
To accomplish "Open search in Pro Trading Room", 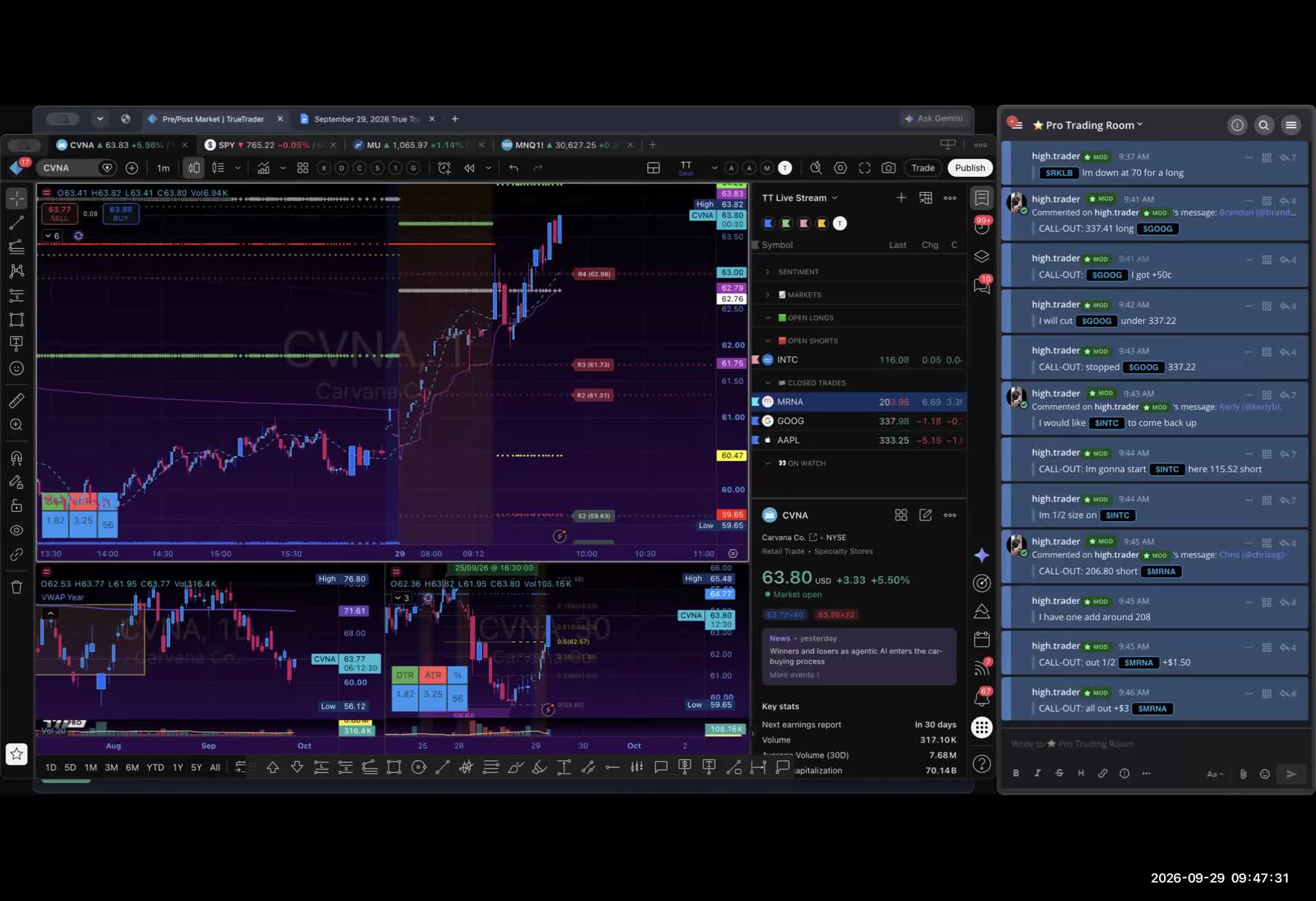I will 1264,125.
